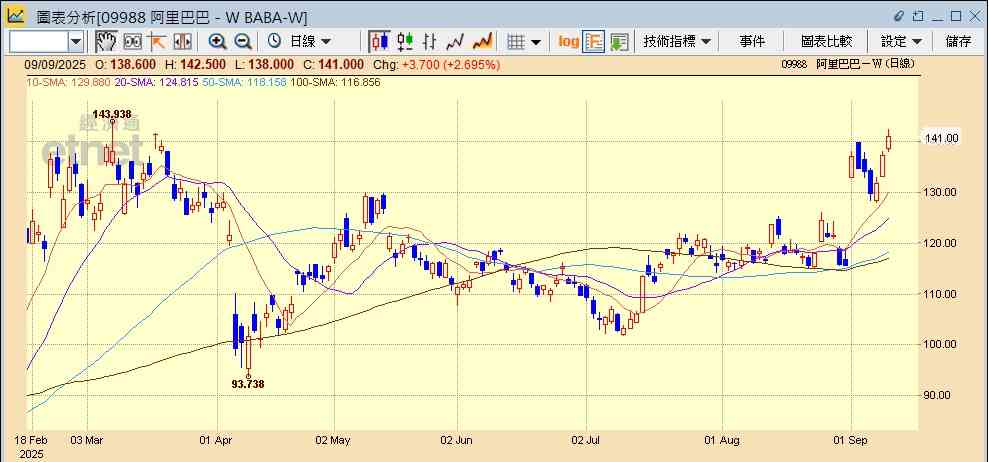Image resolution: width=989 pixels, height=462 pixels.
Task: Zoom out of the chart
Action: [x=243, y=42]
